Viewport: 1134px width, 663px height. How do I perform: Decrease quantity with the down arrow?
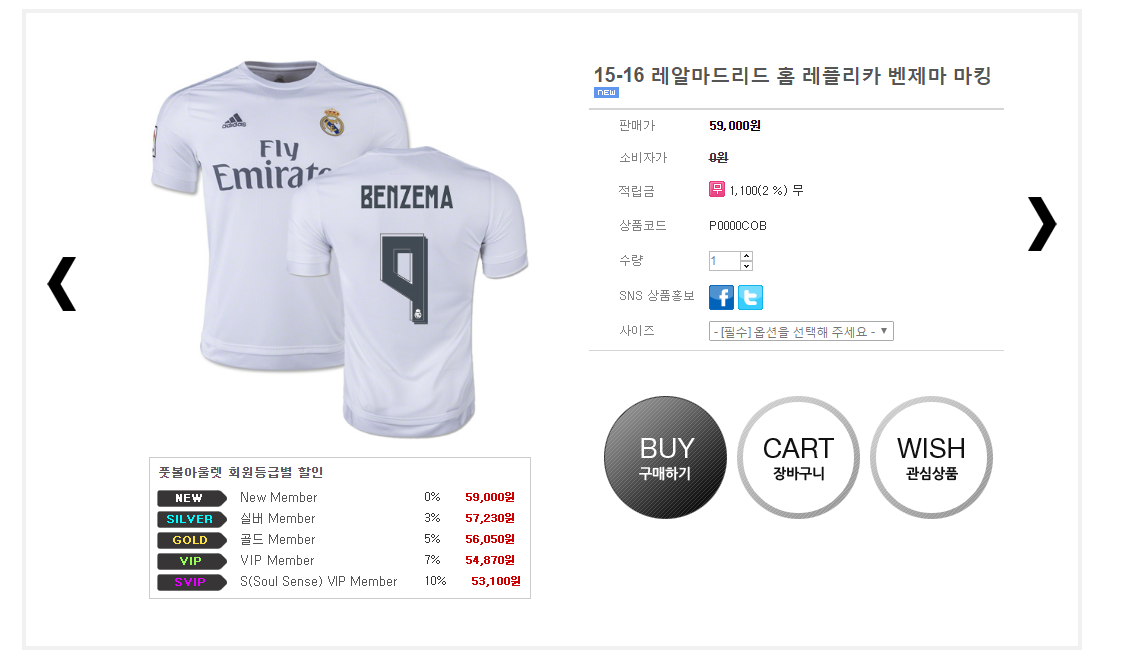(x=746, y=266)
